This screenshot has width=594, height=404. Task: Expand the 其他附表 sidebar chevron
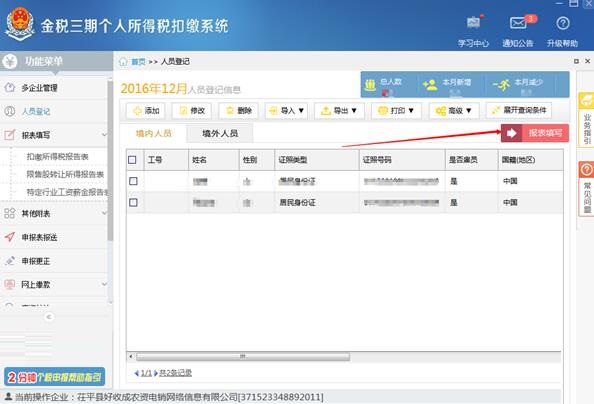click(104, 213)
